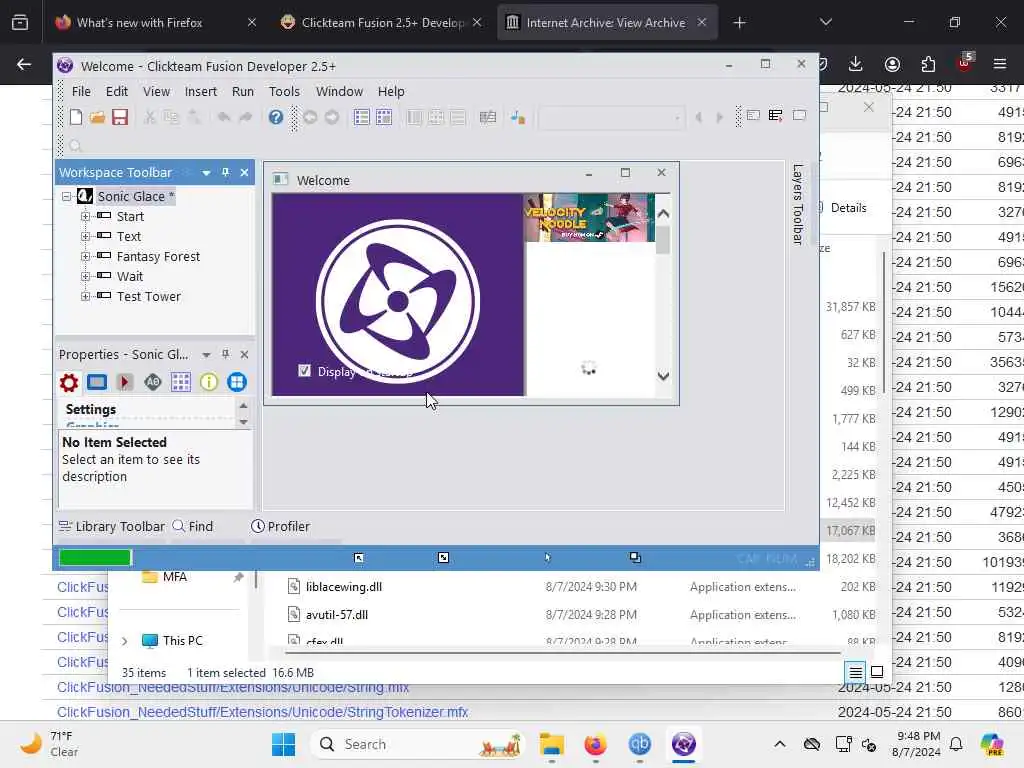Open the Help menu
The height and width of the screenshot is (768, 1024).
tap(391, 91)
